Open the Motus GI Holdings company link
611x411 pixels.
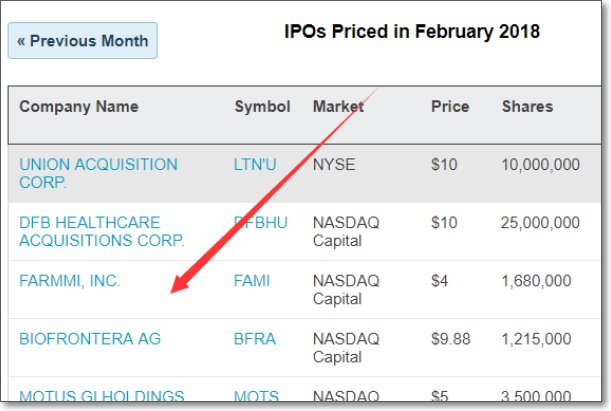102,398
